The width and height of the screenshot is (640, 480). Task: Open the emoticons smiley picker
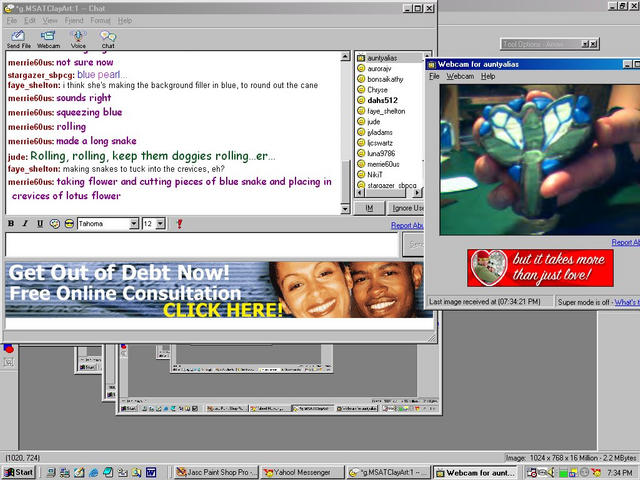click(69, 223)
